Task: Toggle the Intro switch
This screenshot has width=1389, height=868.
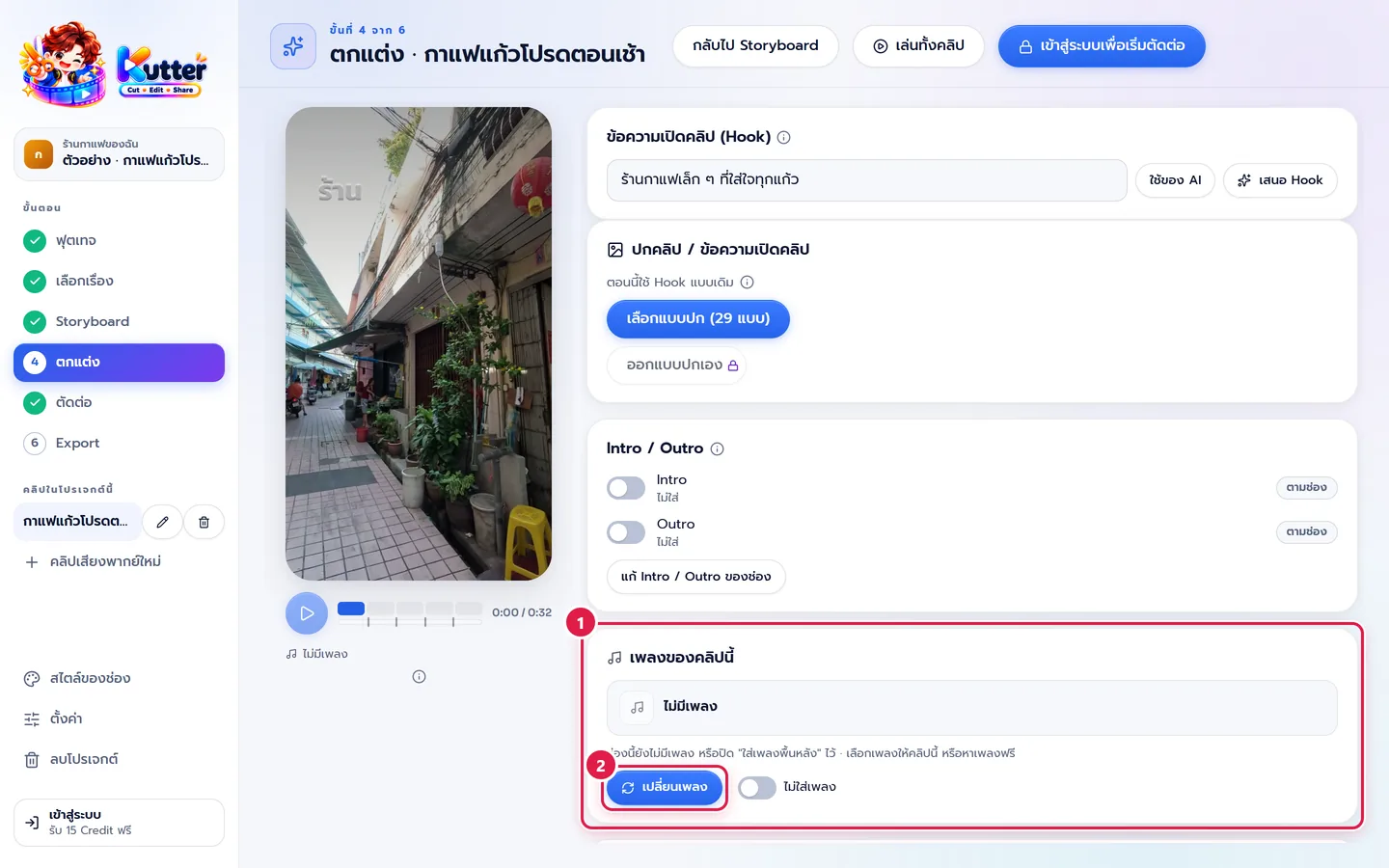Action: coord(626,488)
